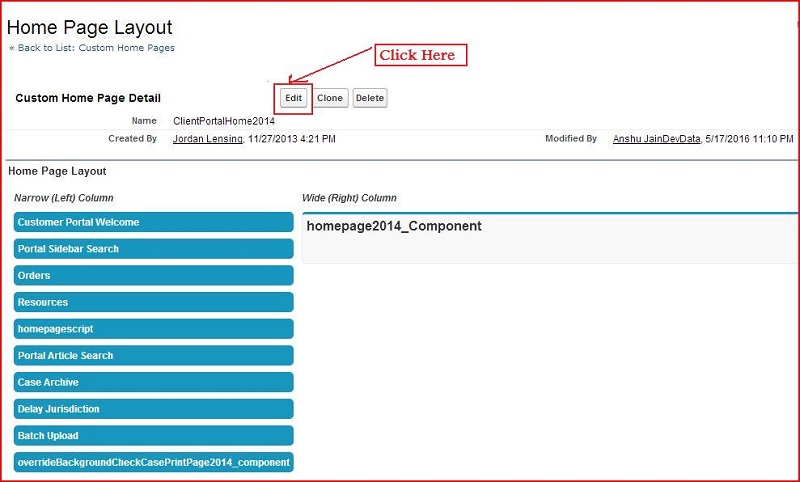Click the Home Page Layout main title
The image size is (800, 482).
point(90,28)
